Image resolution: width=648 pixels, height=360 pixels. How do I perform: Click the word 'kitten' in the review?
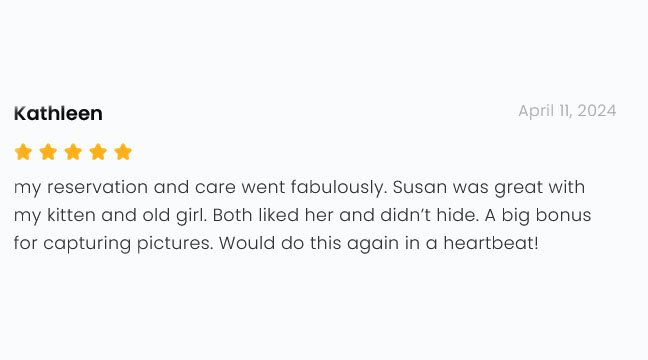(x=71, y=215)
